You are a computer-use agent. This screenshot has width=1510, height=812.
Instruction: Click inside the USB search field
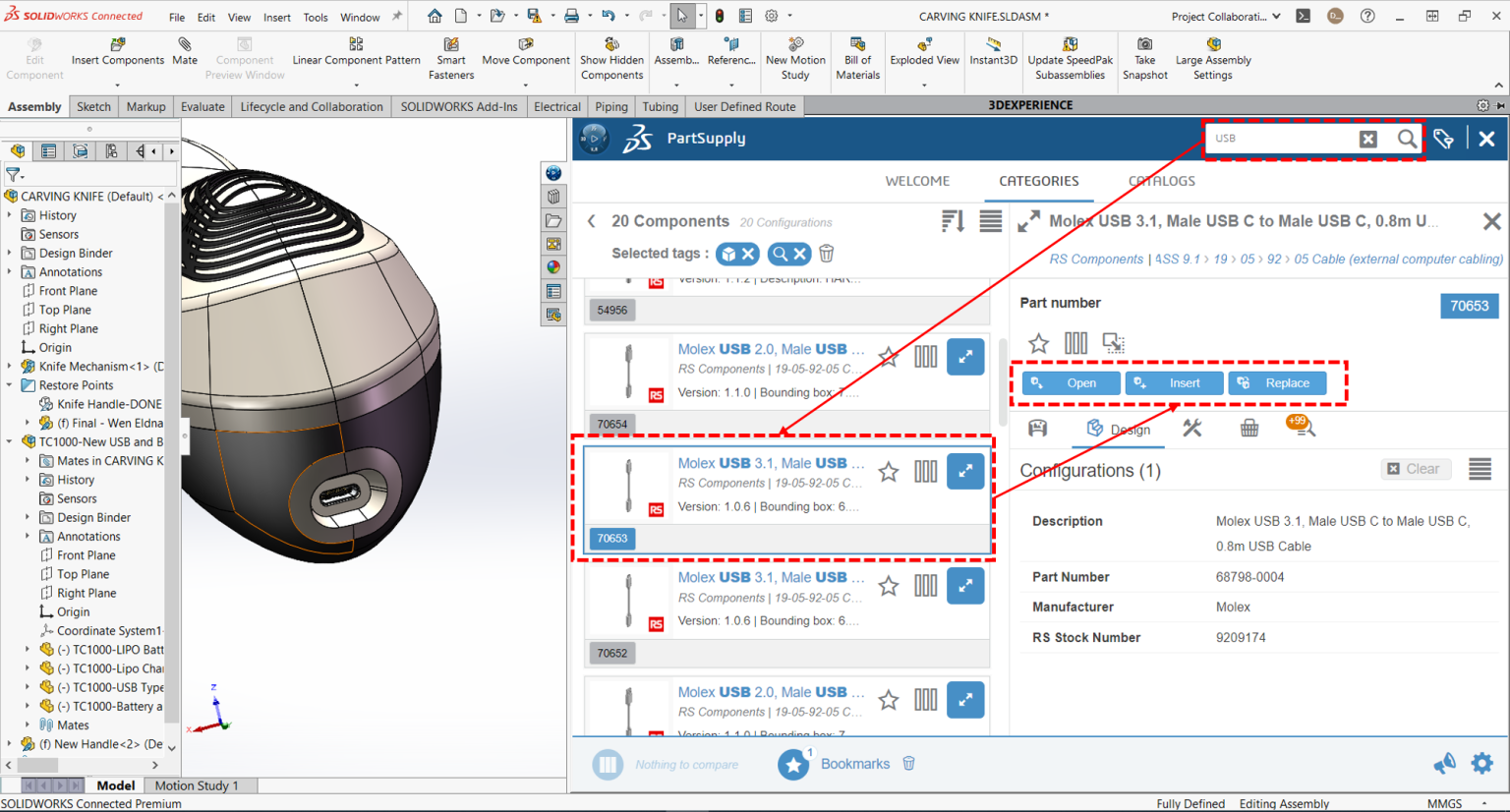1278,139
